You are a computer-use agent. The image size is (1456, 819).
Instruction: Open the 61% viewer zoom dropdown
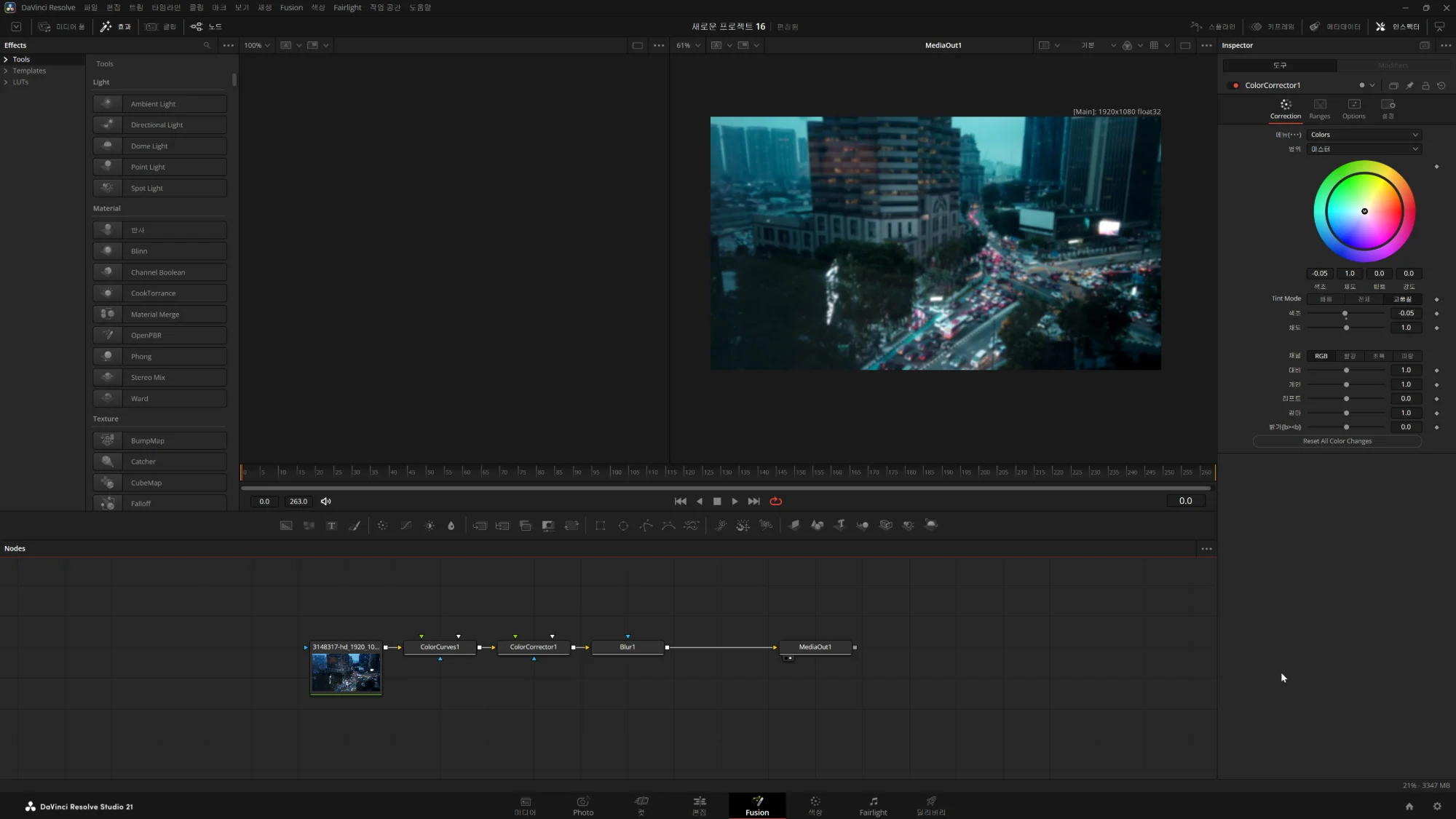[x=688, y=45]
